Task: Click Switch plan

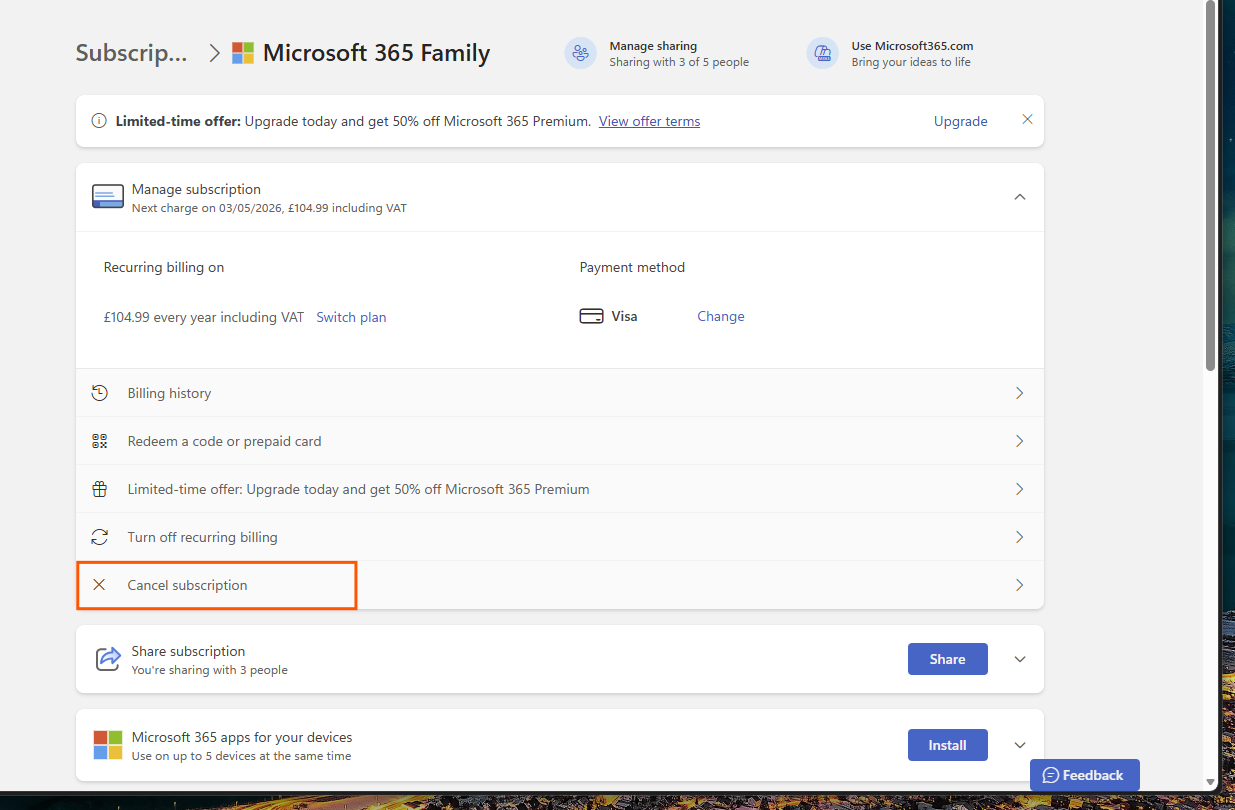Action: (351, 316)
